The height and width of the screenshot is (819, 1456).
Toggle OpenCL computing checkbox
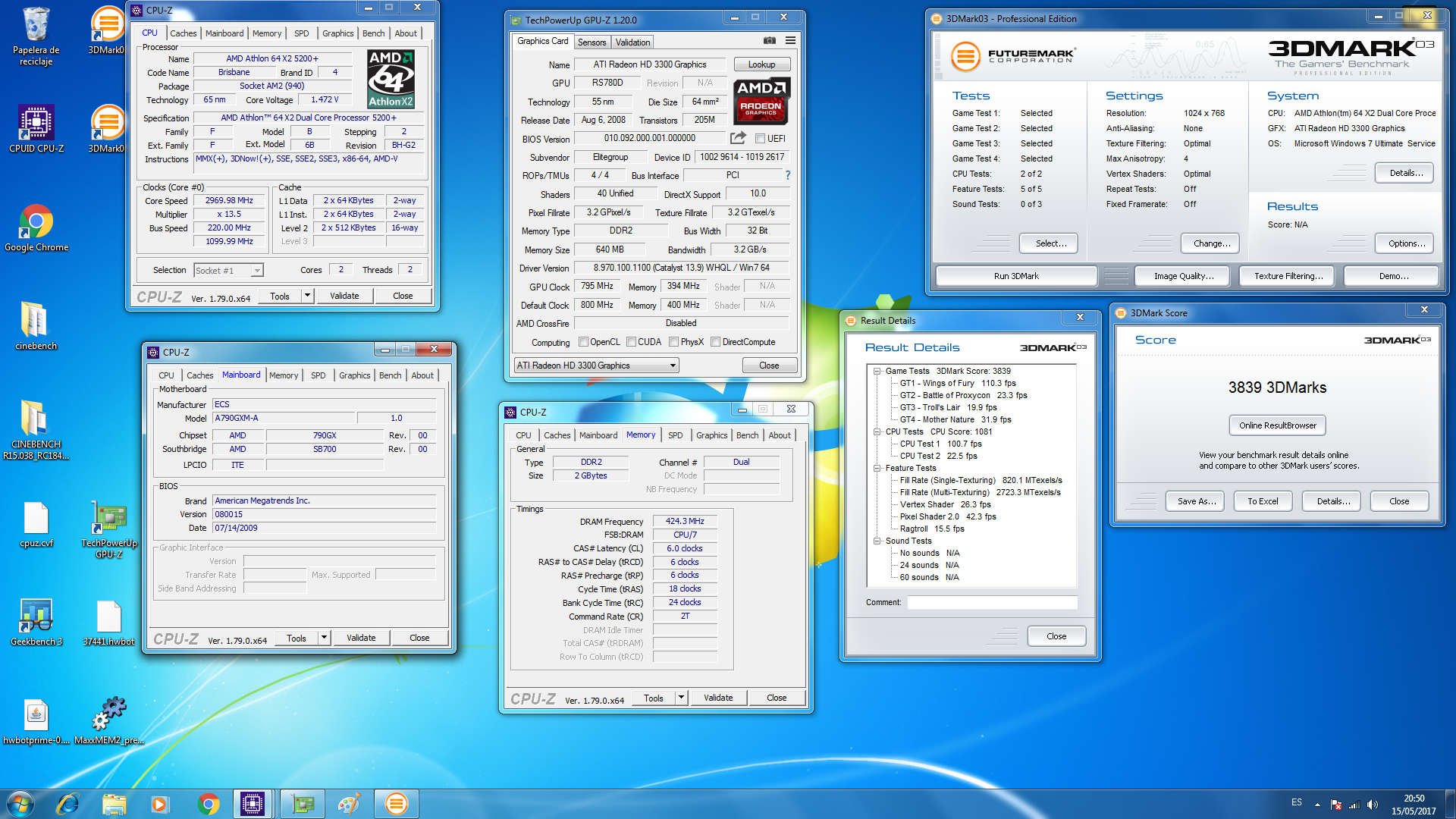[583, 342]
